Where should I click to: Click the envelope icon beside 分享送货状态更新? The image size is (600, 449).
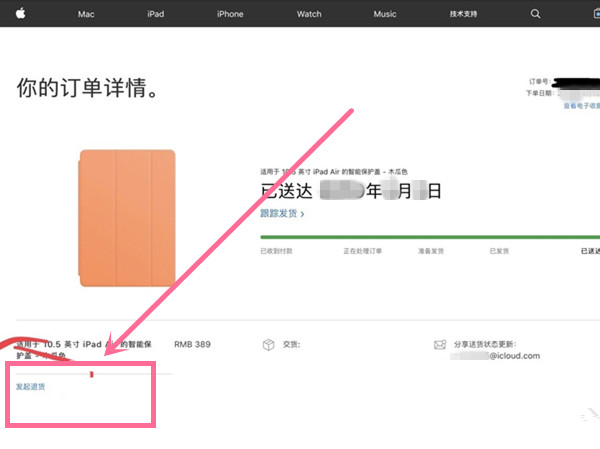click(440, 345)
